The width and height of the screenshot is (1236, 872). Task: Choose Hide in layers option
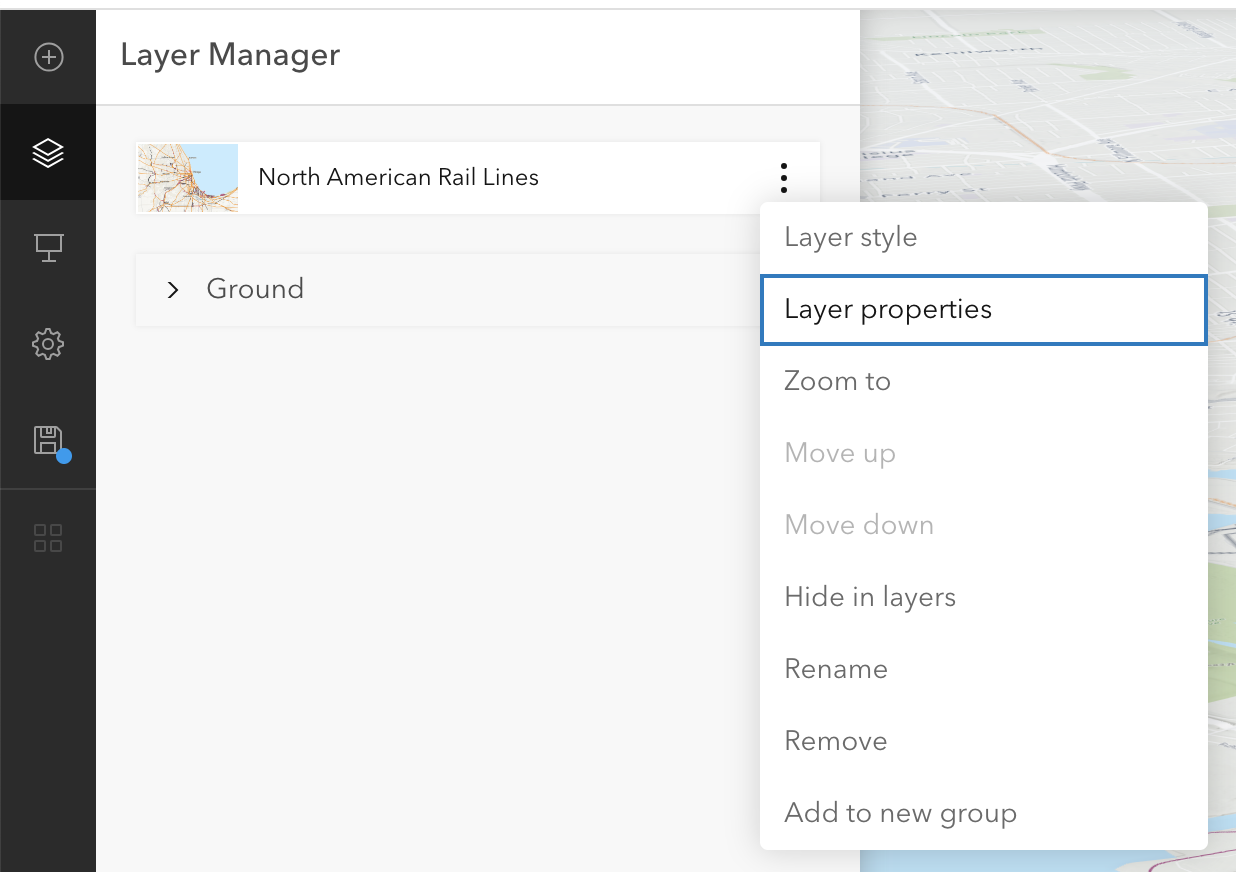coord(869,597)
